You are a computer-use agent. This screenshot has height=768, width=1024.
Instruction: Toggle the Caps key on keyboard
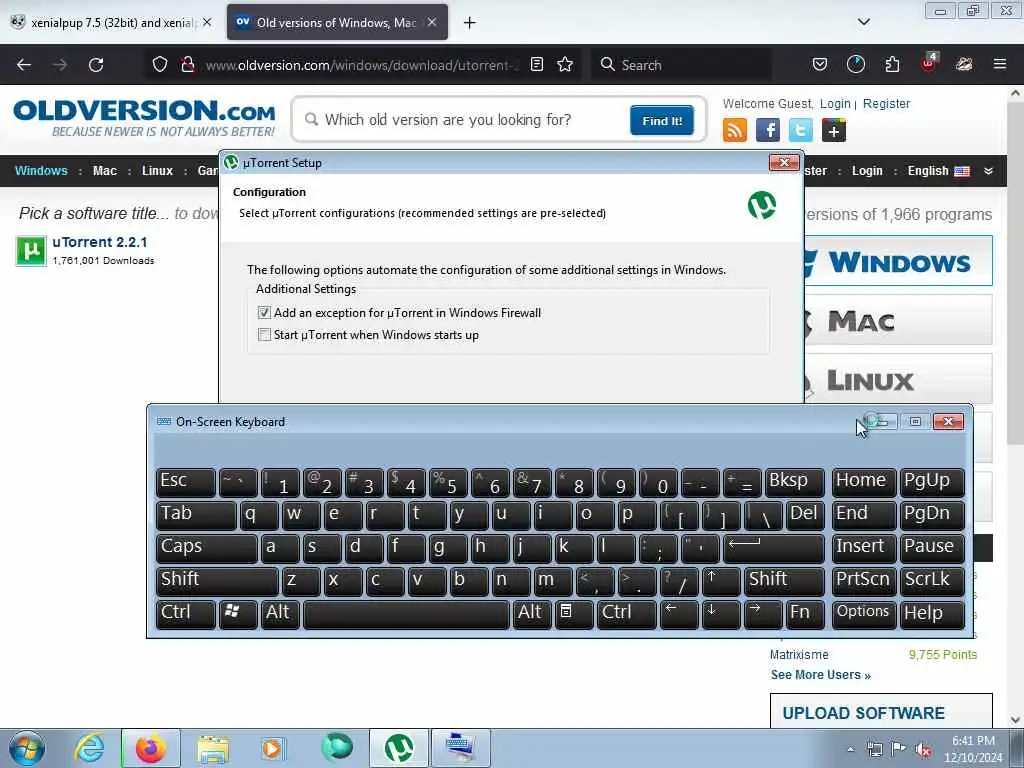coord(207,547)
